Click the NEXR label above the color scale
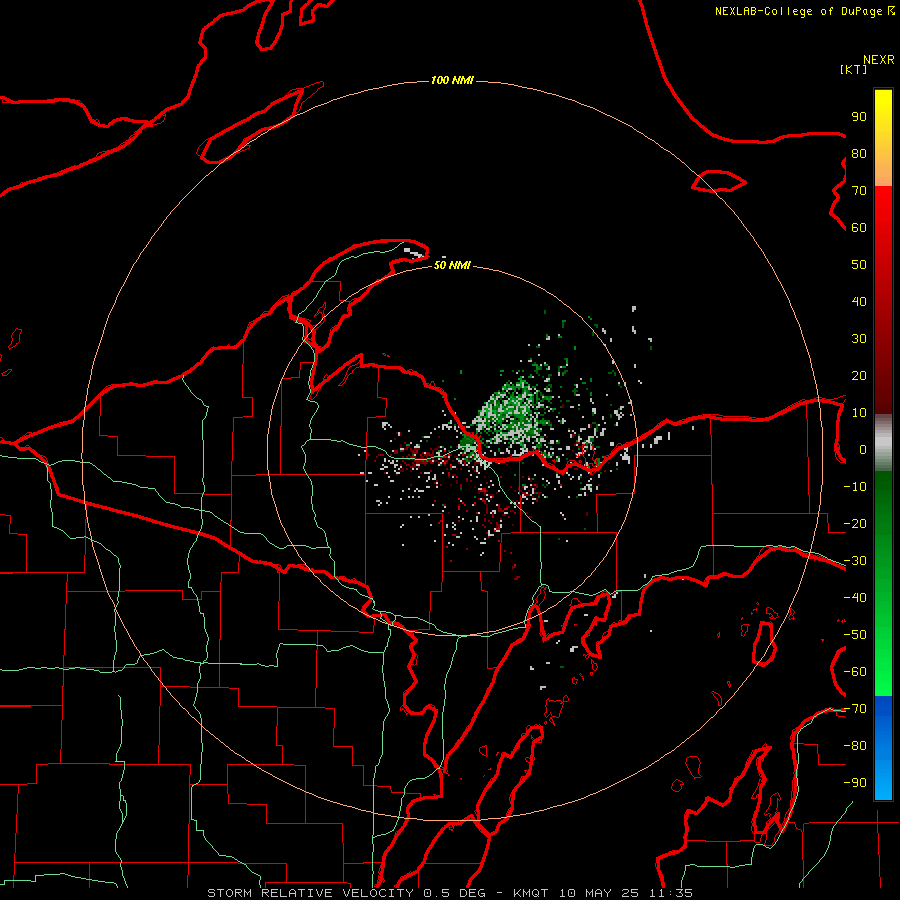This screenshot has width=900, height=900. [879, 60]
